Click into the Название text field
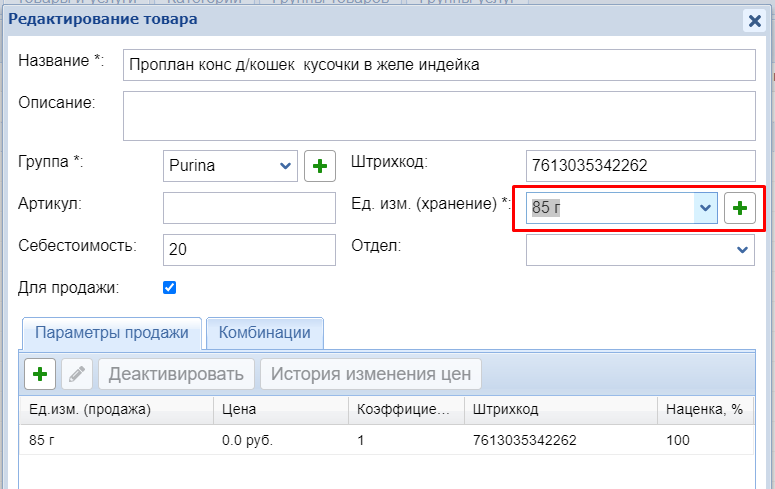The image size is (775, 489). pyautogui.click(x=438, y=65)
